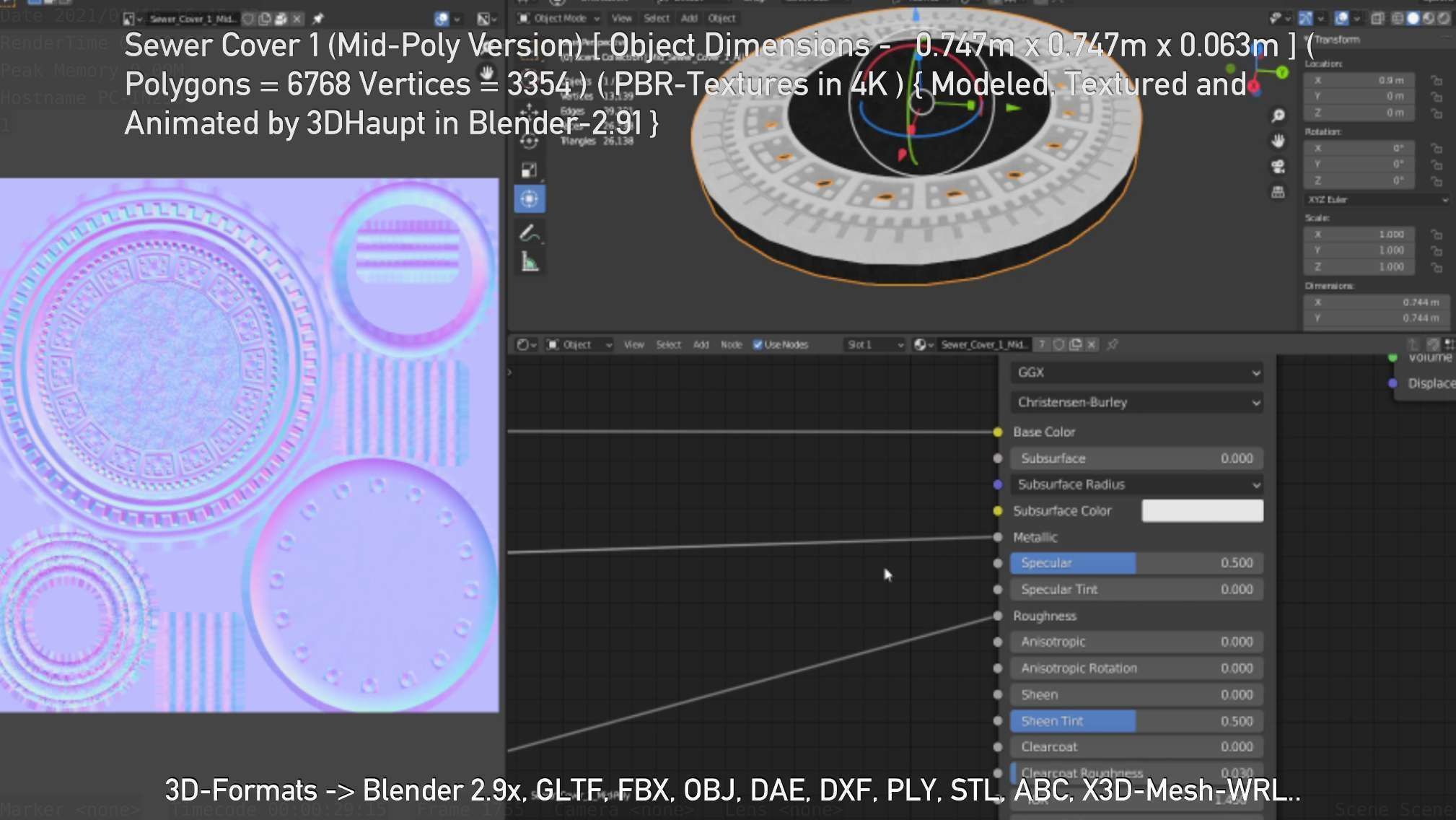
Task: Select the Measure ruler tool
Action: (530, 261)
